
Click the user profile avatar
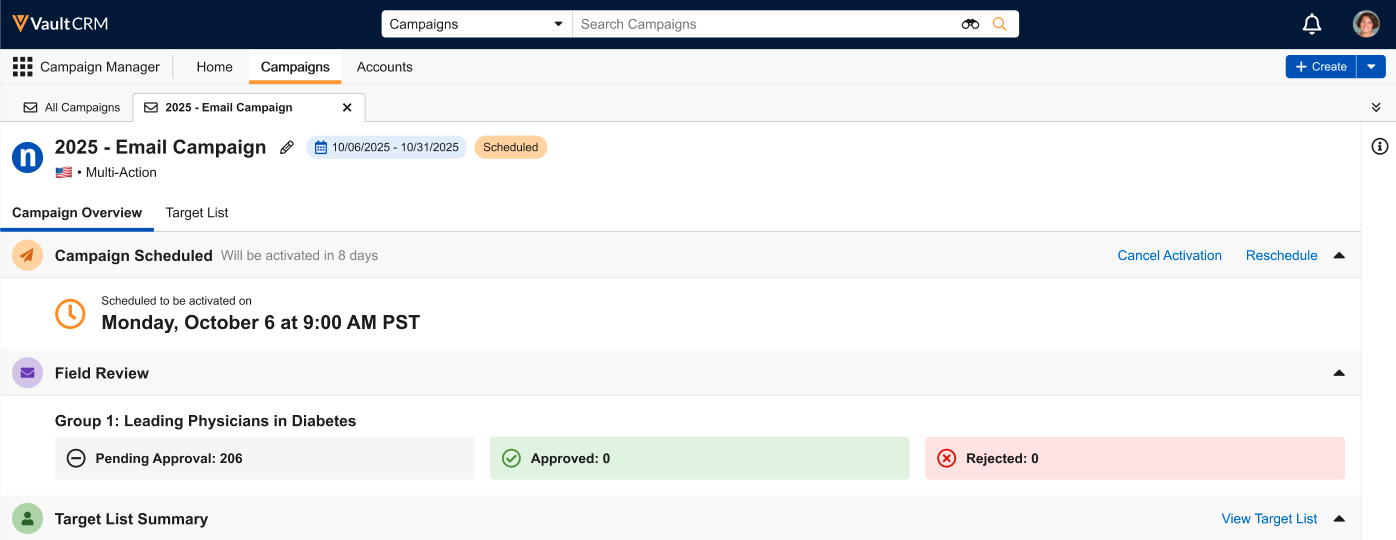point(1365,24)
